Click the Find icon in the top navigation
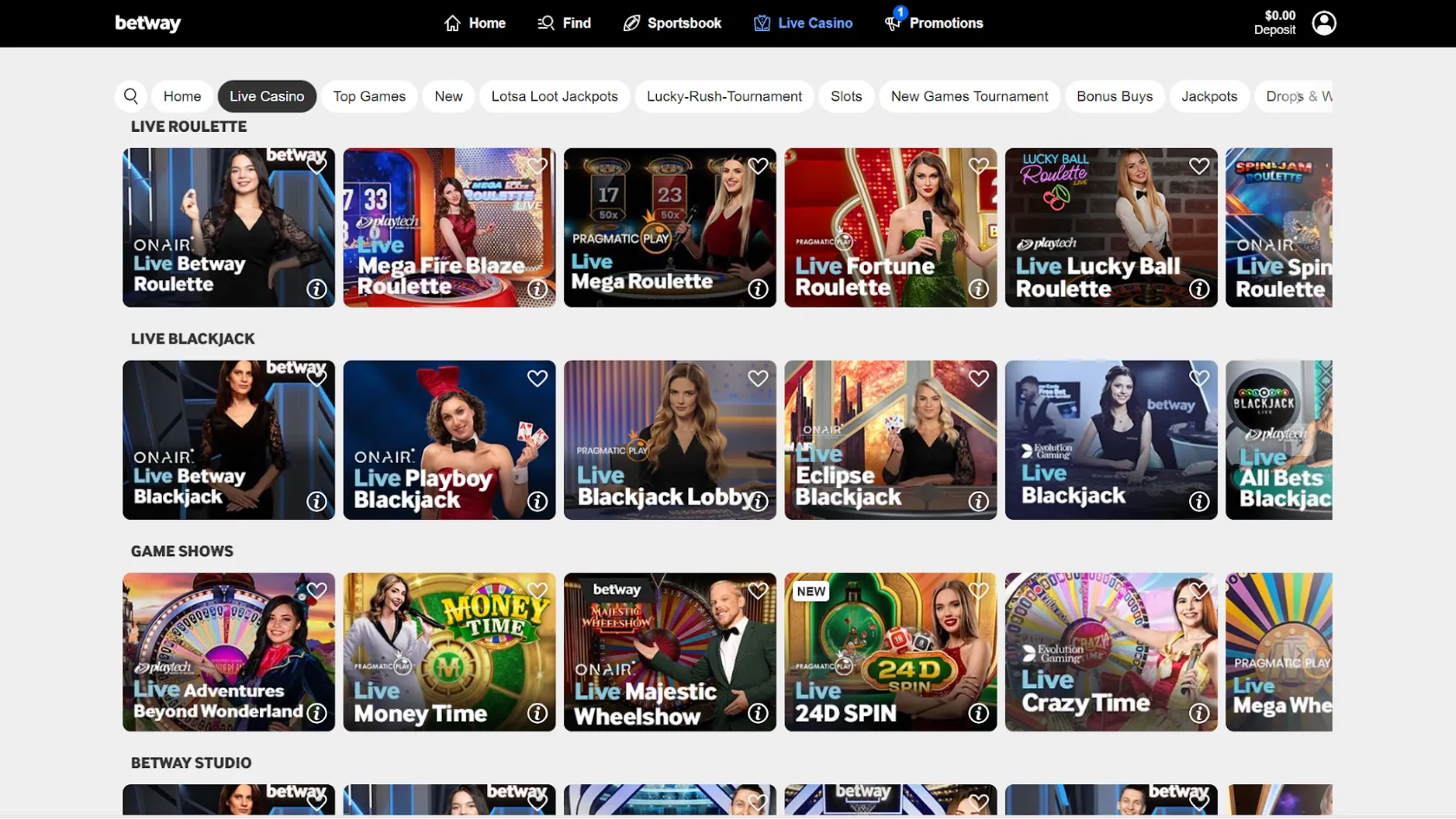The height and width of the screenshot is (819, 1456). pyautogui.click(x=547, y=23)
